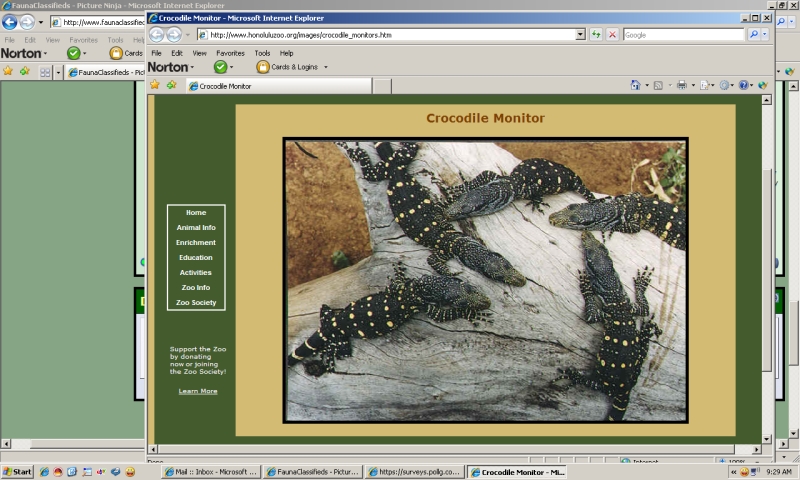Viewport: 800px width, 480px height.
Task: Go back in FaunaClassifieds window
Action: [10, 22]
